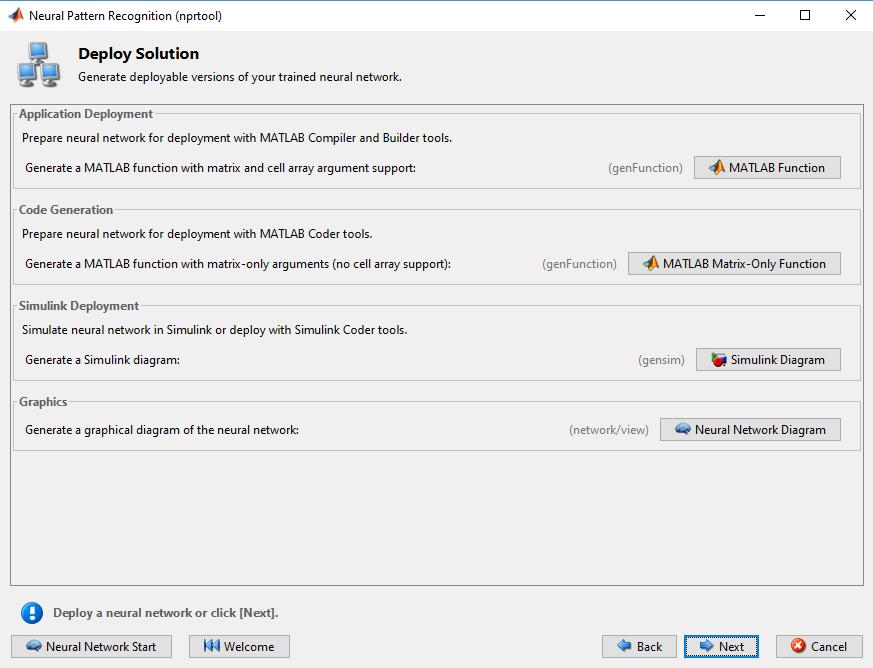Screen dimensions: 873x668
Task: Click 'Generate a Simulink diagram:' text
Action: pyautogui.click(x=102, y=360)
